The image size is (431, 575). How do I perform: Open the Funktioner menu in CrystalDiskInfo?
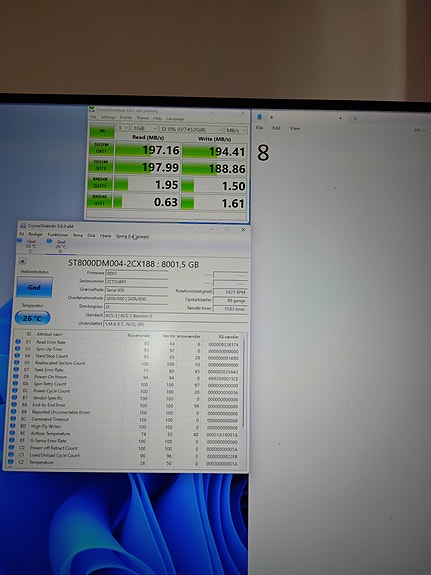coord(58,235)
